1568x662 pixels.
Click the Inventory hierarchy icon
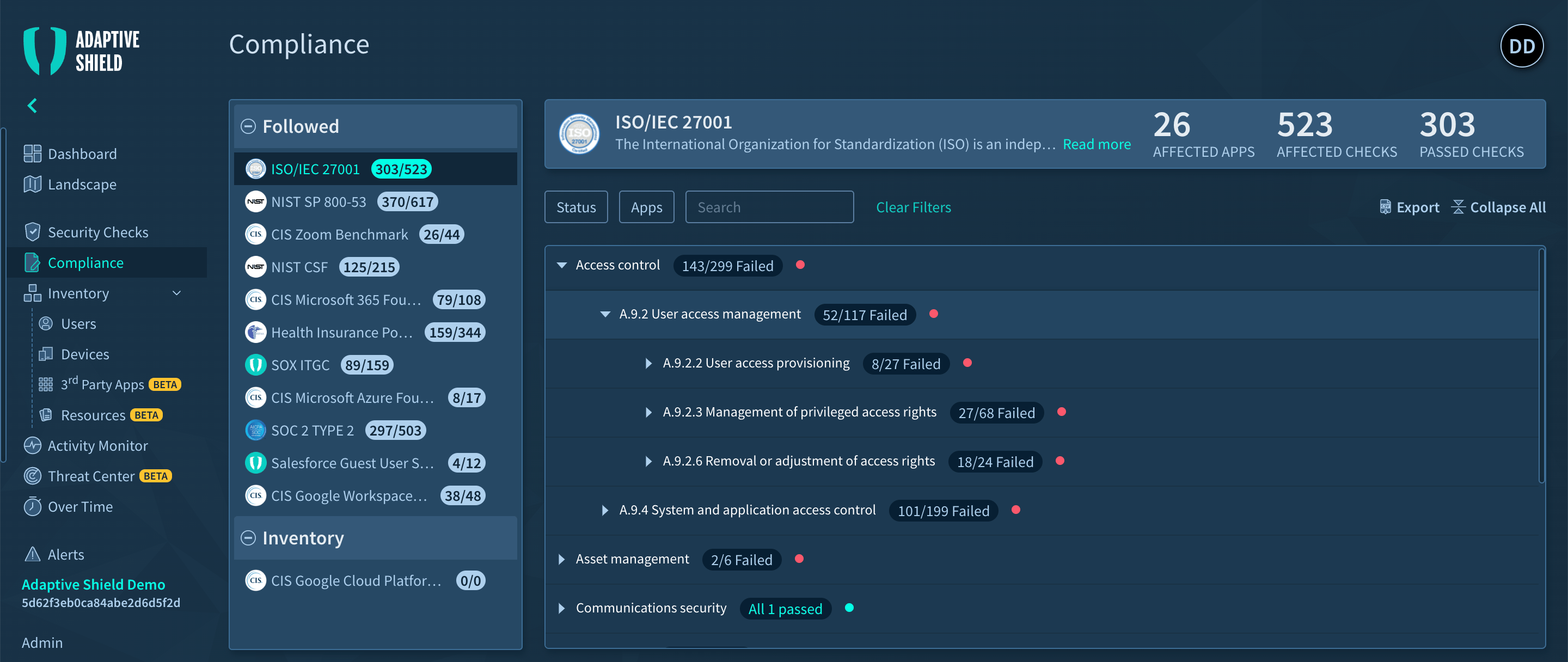[32, 293]
